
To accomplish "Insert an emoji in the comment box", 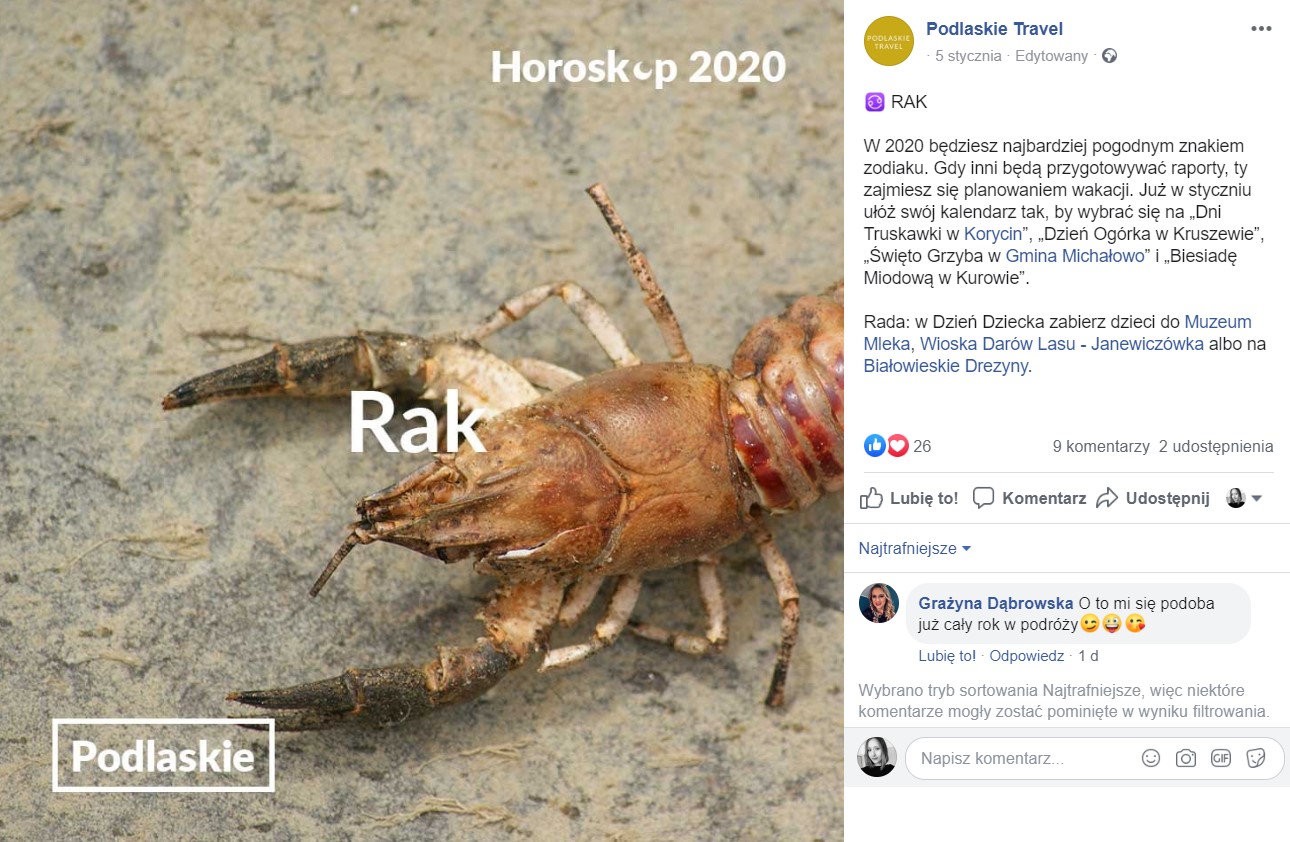I will (x=1151, y=758).
